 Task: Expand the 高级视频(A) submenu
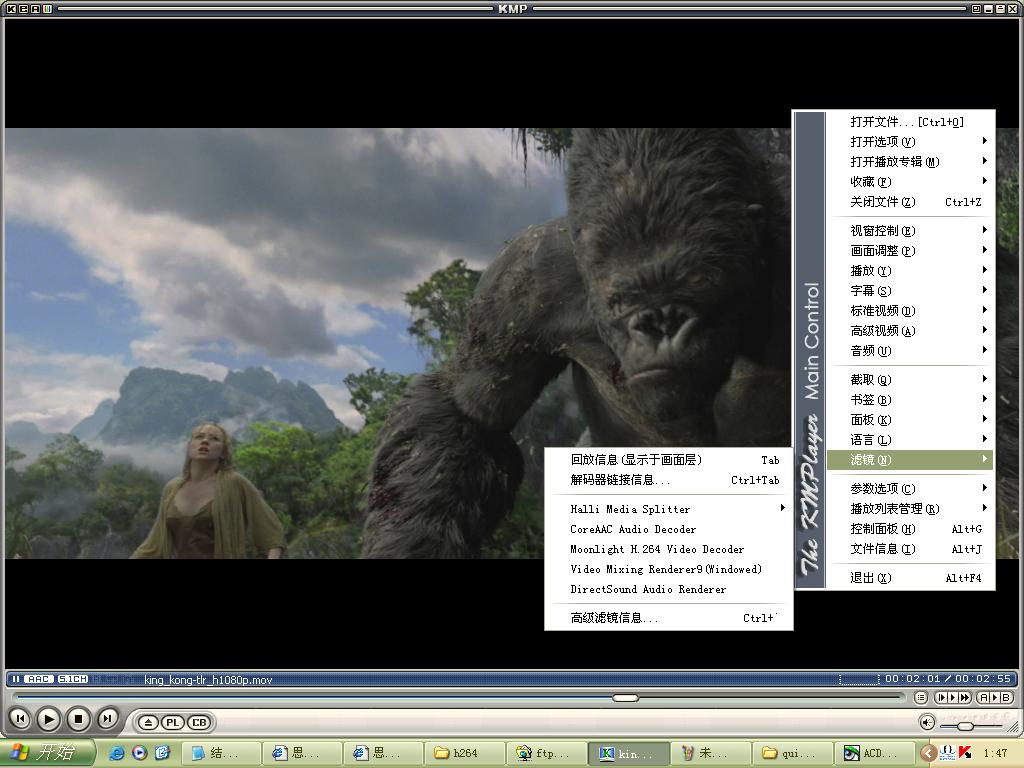tap(910, 331)
